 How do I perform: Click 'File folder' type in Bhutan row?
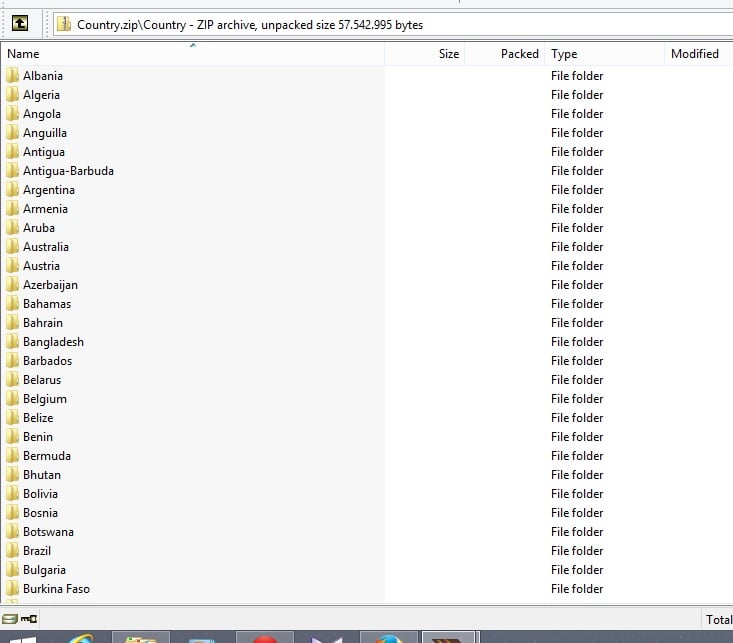tap(577, 475)
